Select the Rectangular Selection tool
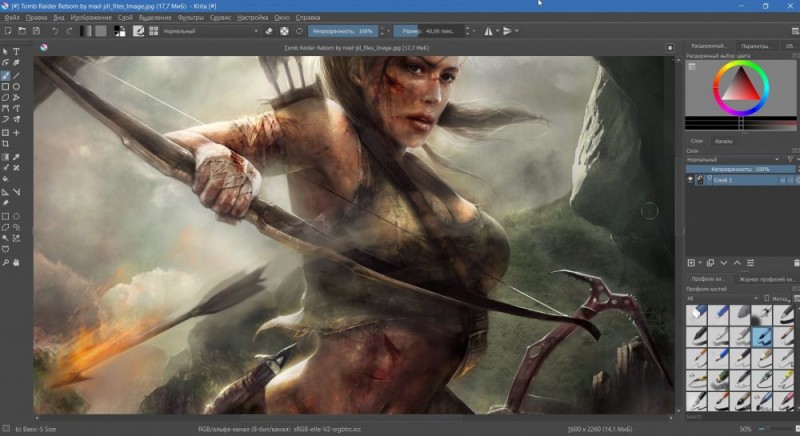800x436 pixels. click(5, 216)
